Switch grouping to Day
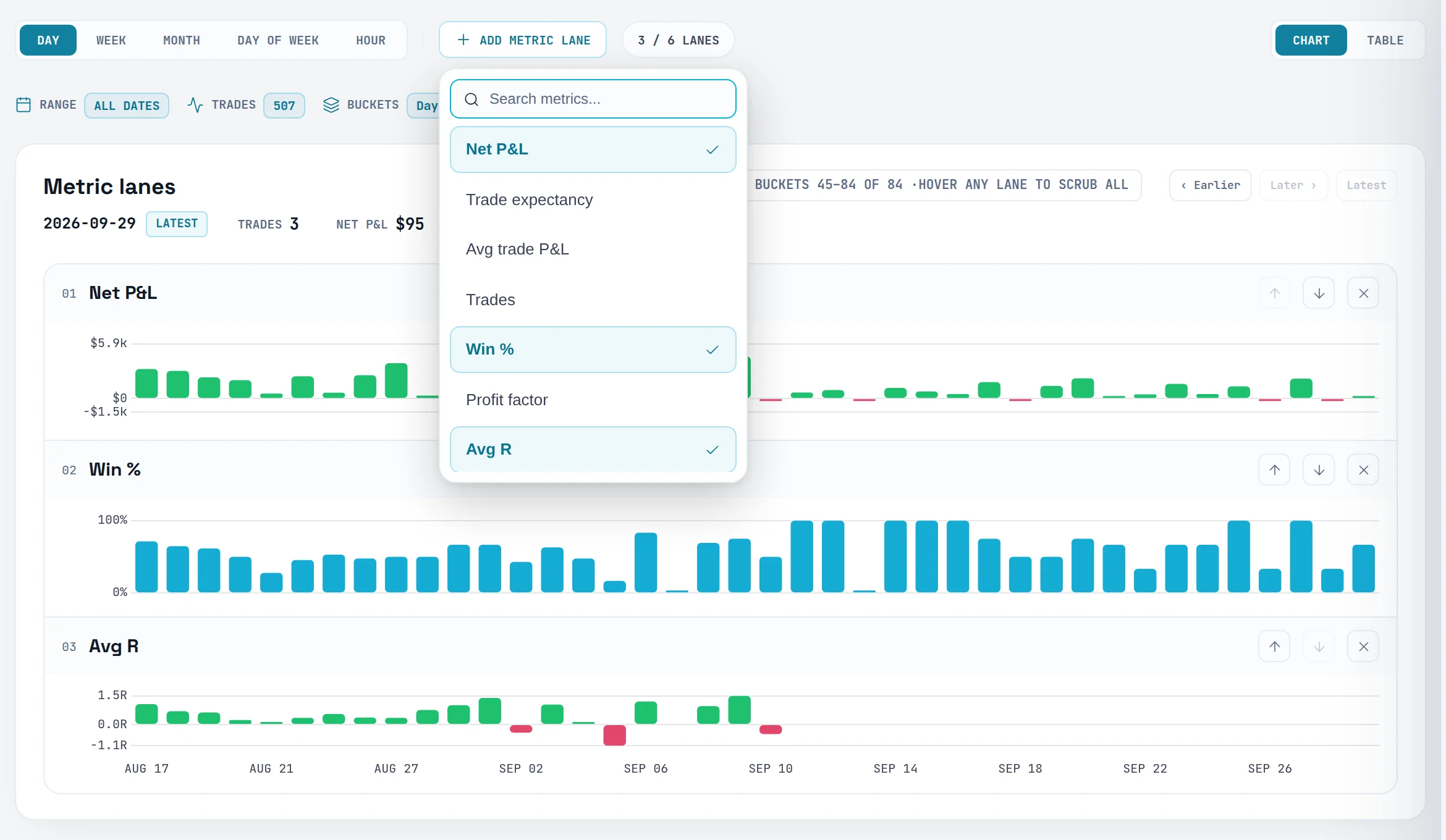1446x840 pixels. coord(48,40)
